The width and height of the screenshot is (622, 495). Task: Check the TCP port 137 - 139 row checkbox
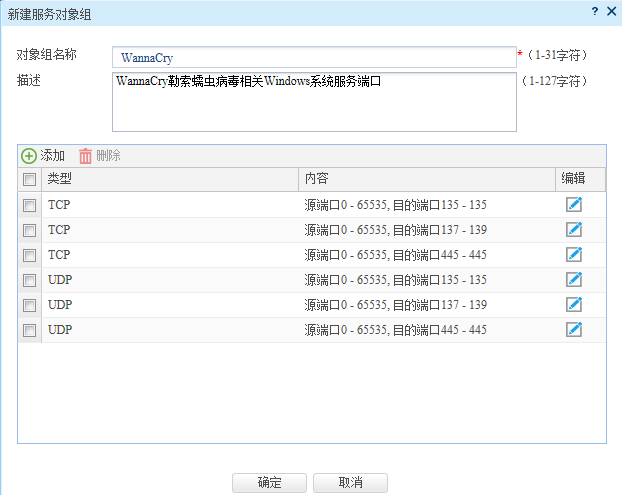click(29, 230)
